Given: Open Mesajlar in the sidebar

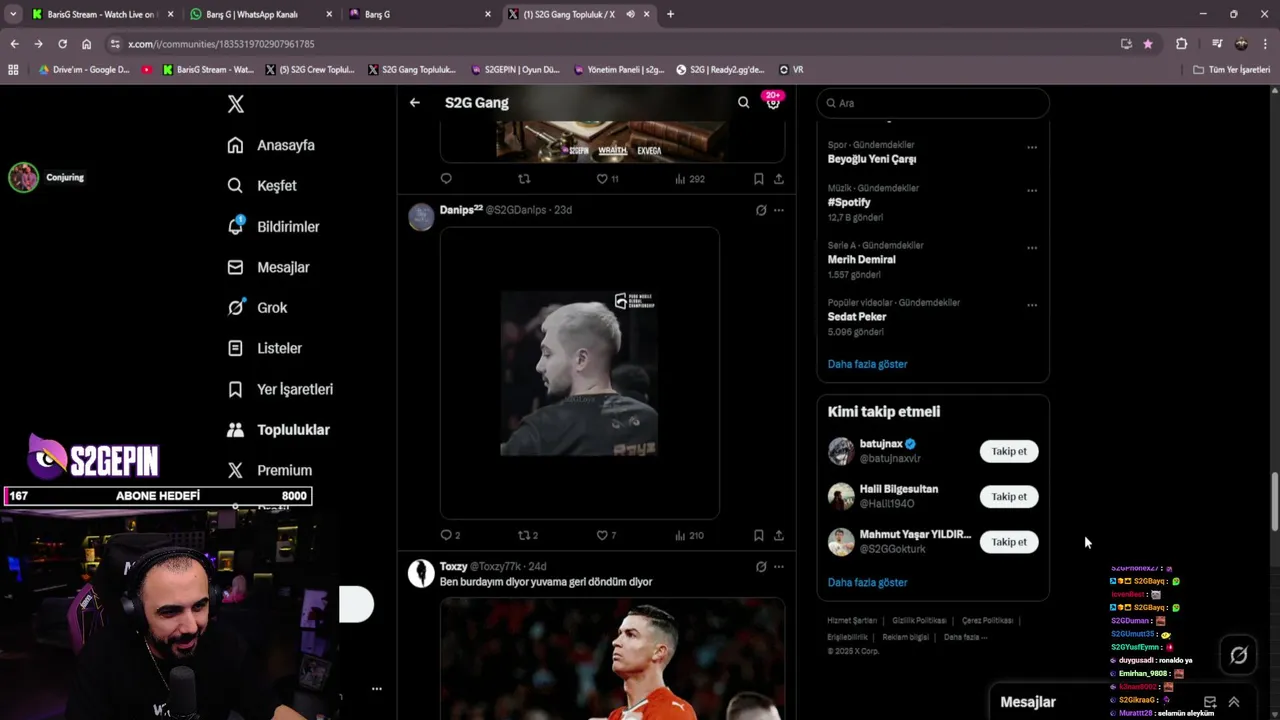Looking at the screenshot, I should click(x=268, y=267).
